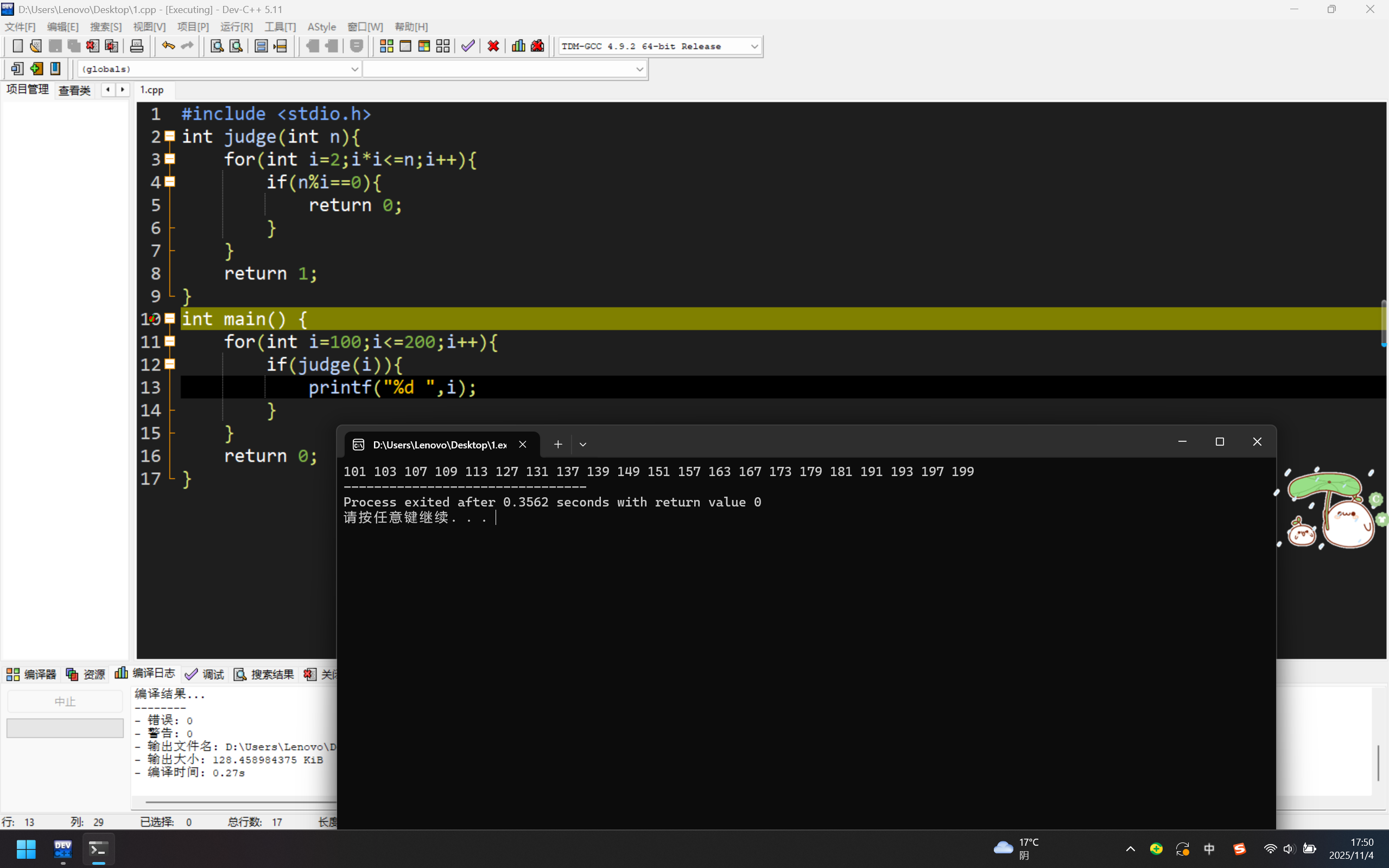Switch to the 调试 bottom tab
1389x868 pixels.
[205, 674]
